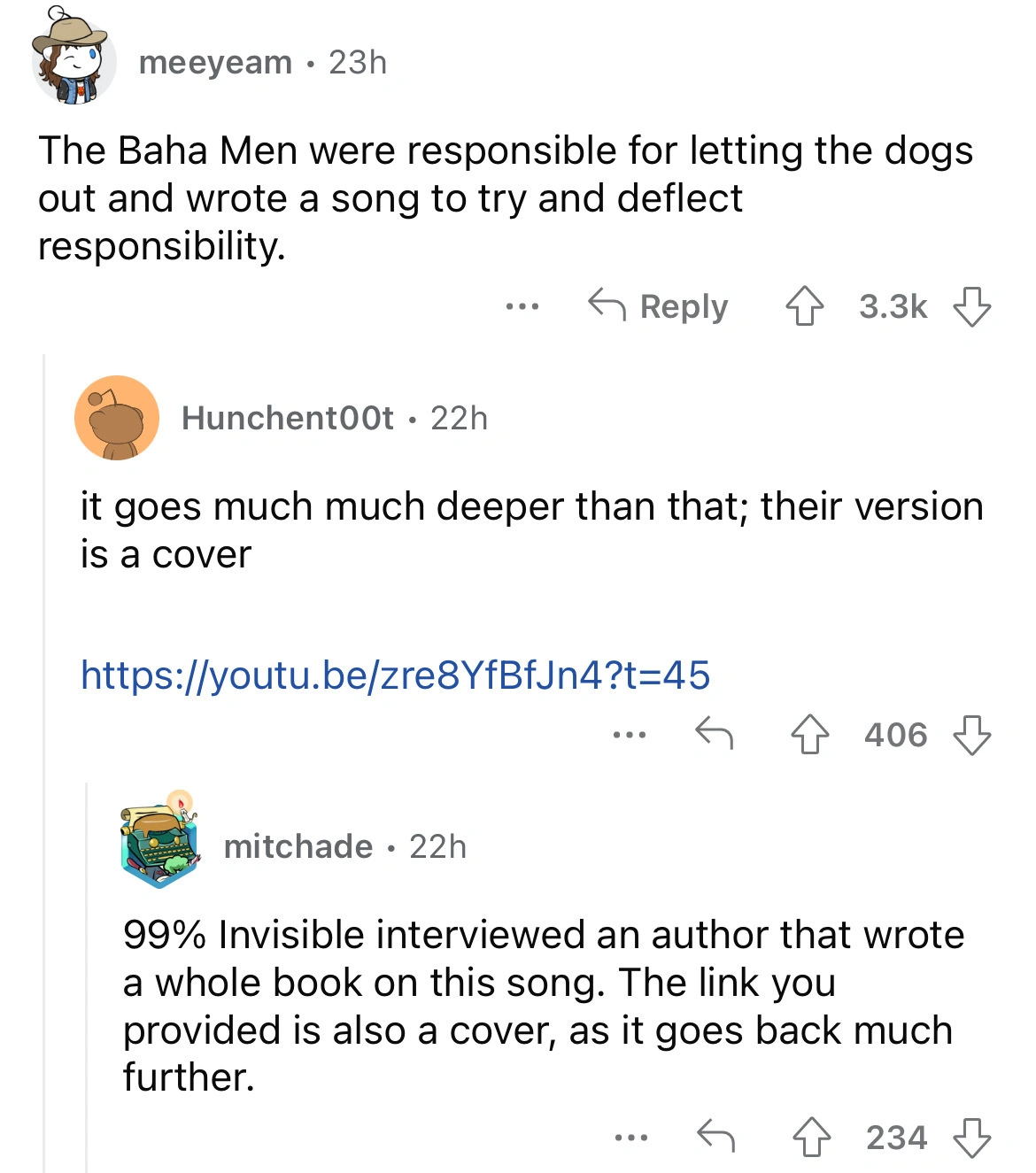This screenshot has width=1036, height=1173.
Task: Click reply arrow on mitchade's comment
Action: (x=715, y=1137)
